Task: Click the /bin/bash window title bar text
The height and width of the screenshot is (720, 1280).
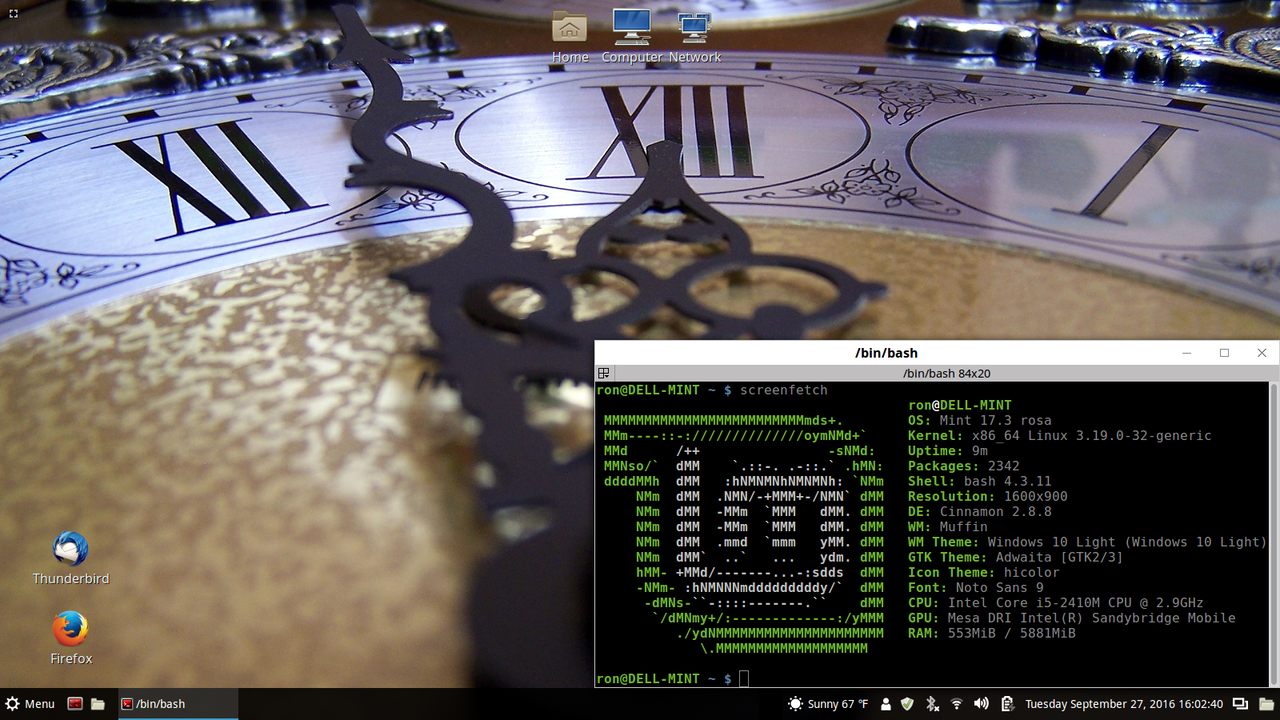Action: tap(886, 353)
